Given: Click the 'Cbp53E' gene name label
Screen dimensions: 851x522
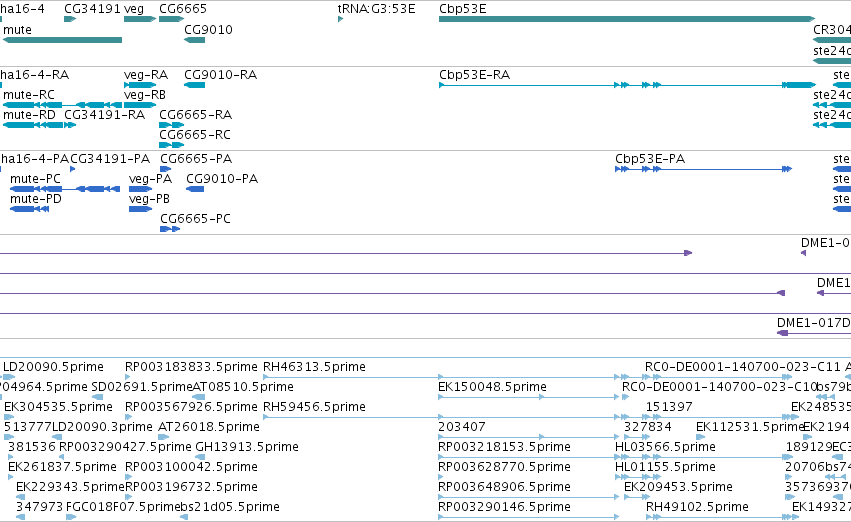Looking at the screenshot, I should pyautogui.click(x=462, y=9).
